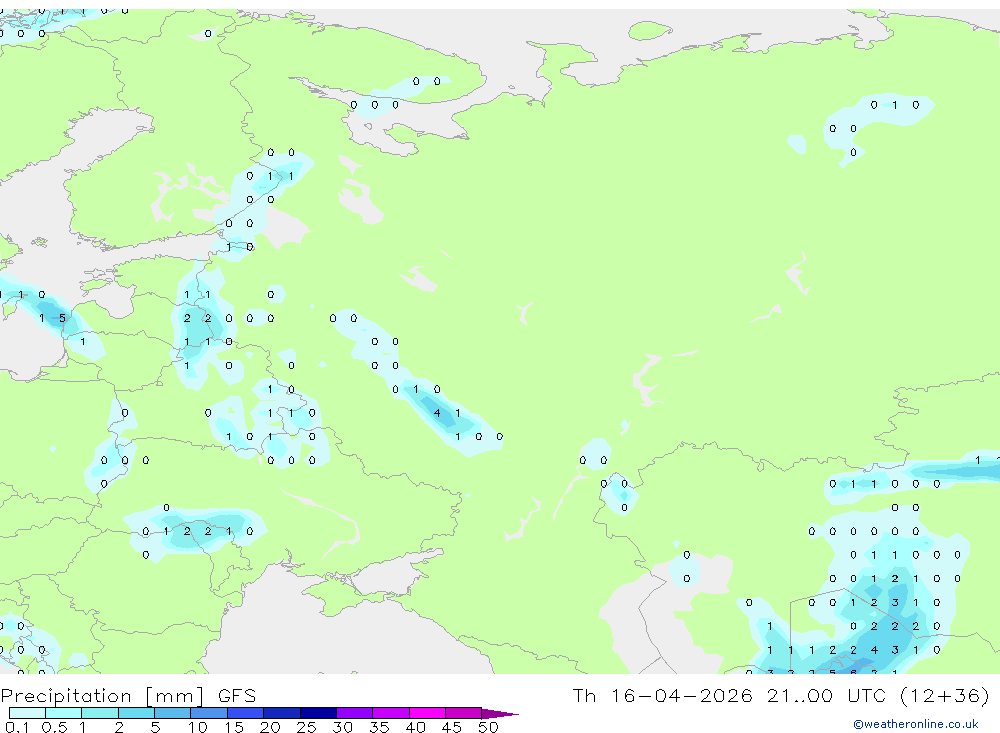1000x733 pixels.
Task: Select the "15" legend scale label
Action: point(234,727)
